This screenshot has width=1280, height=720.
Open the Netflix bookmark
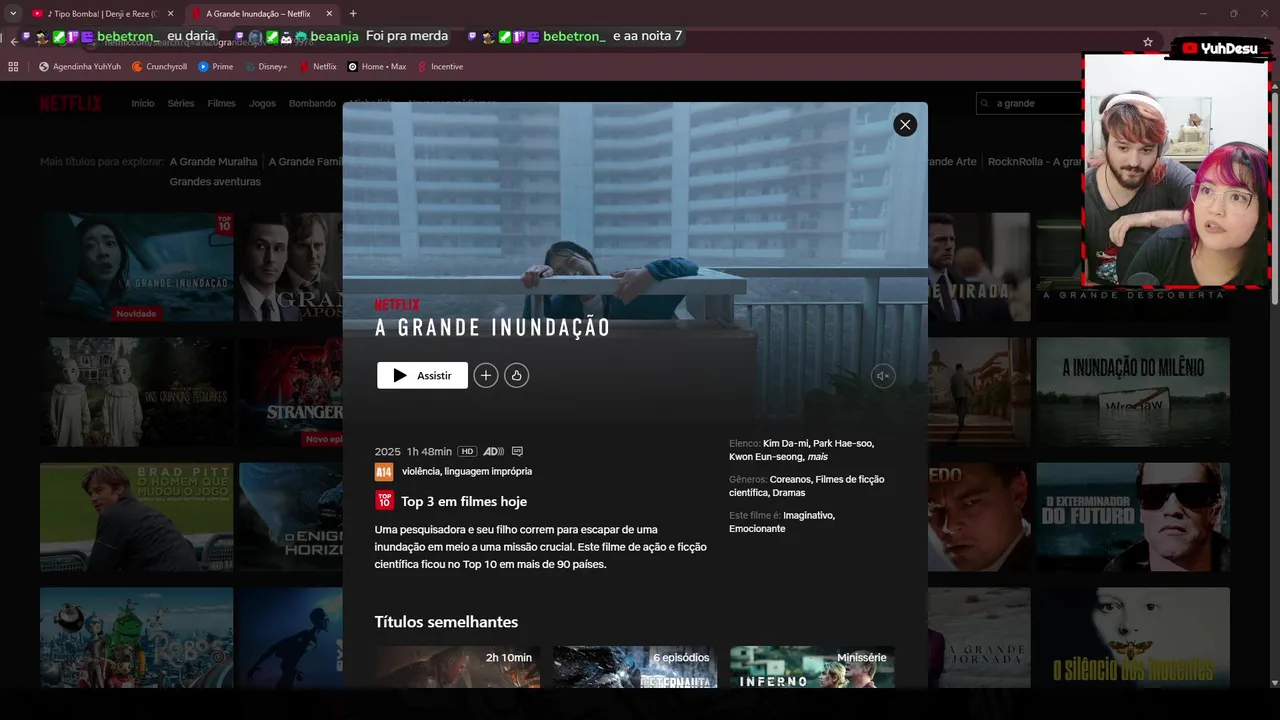tap(318, 67)
